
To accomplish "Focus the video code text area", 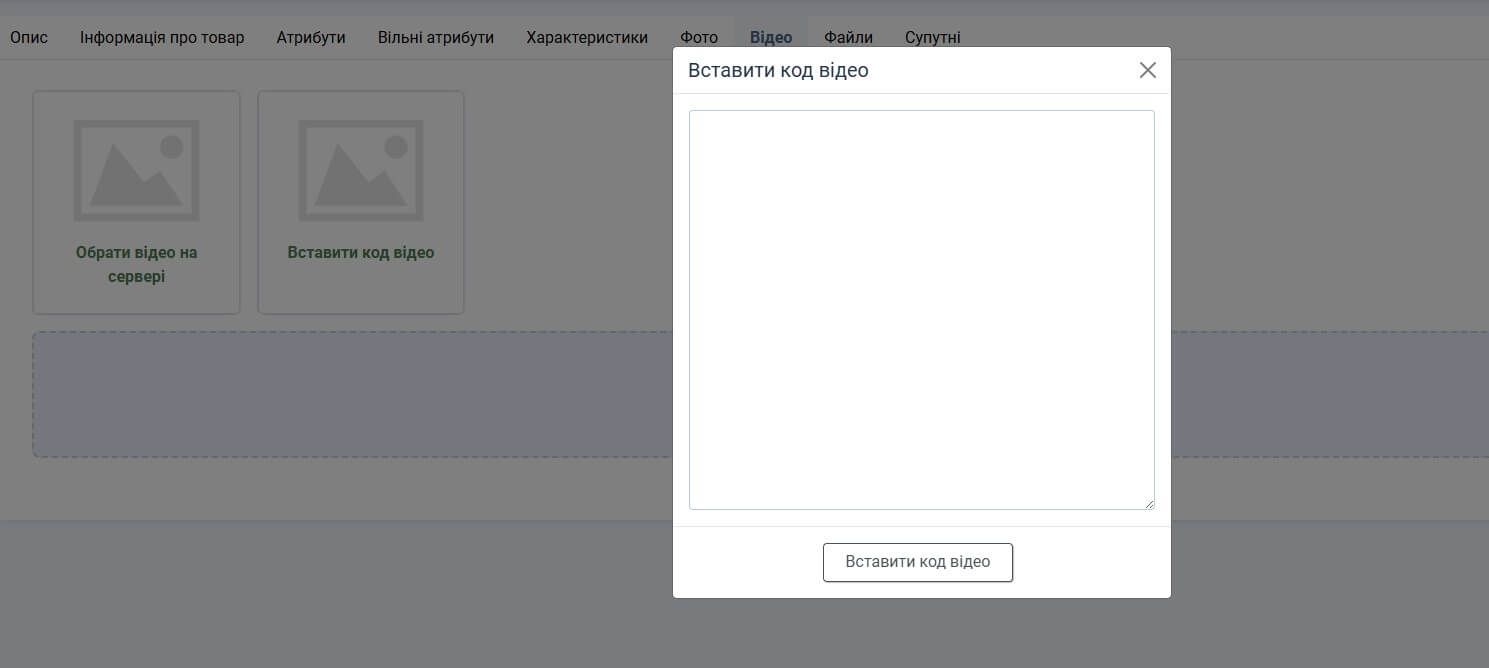I will (921, 309).
